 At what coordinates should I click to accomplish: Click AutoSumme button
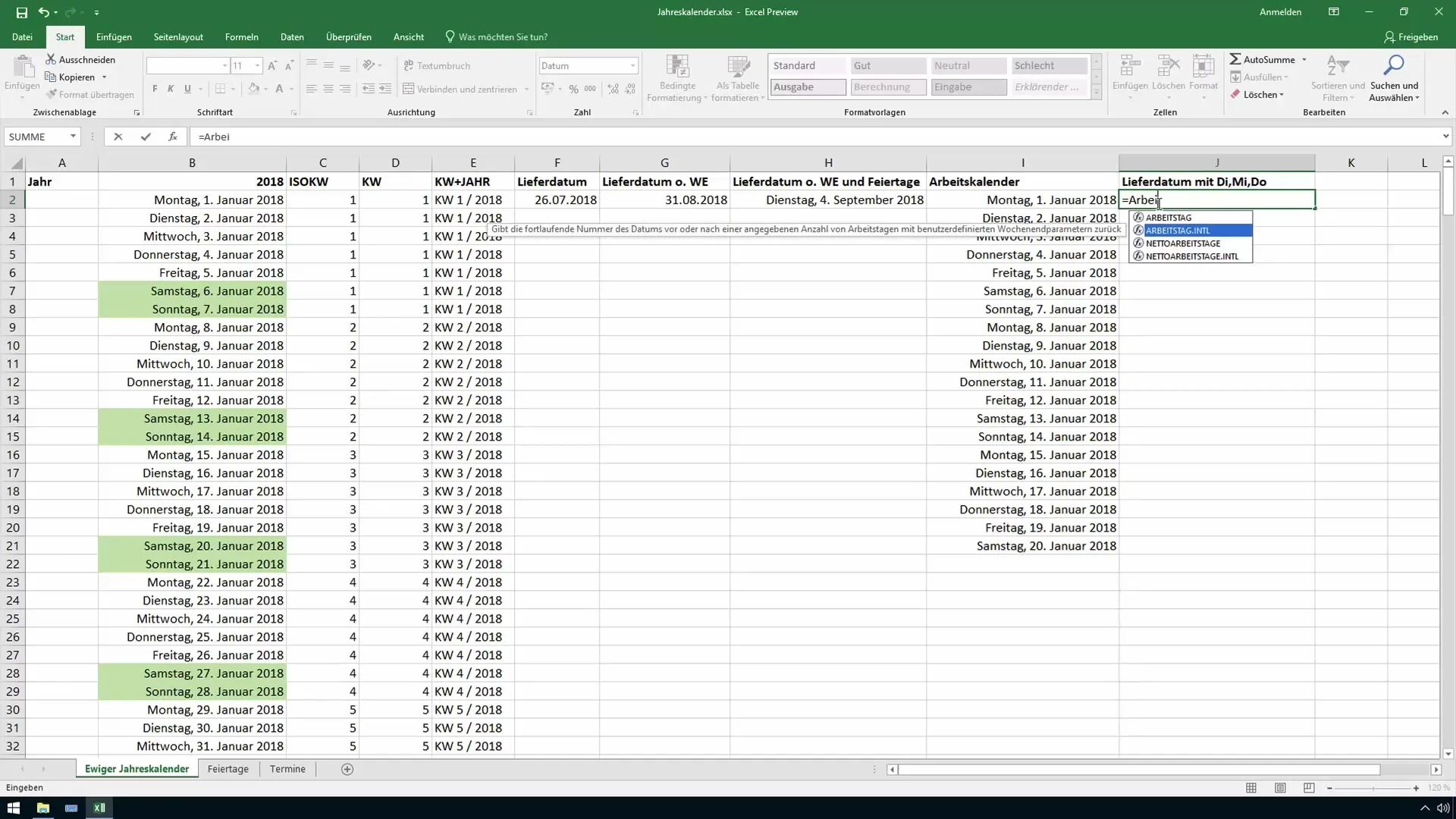pos(1263,59)
